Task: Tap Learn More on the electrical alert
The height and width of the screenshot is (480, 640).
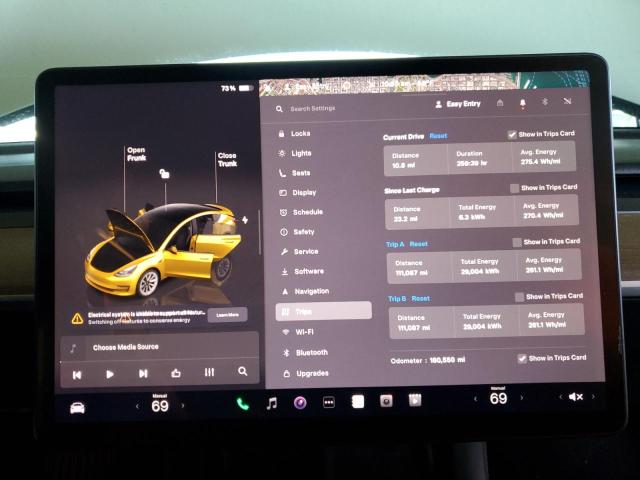Action: pos(227,315)
